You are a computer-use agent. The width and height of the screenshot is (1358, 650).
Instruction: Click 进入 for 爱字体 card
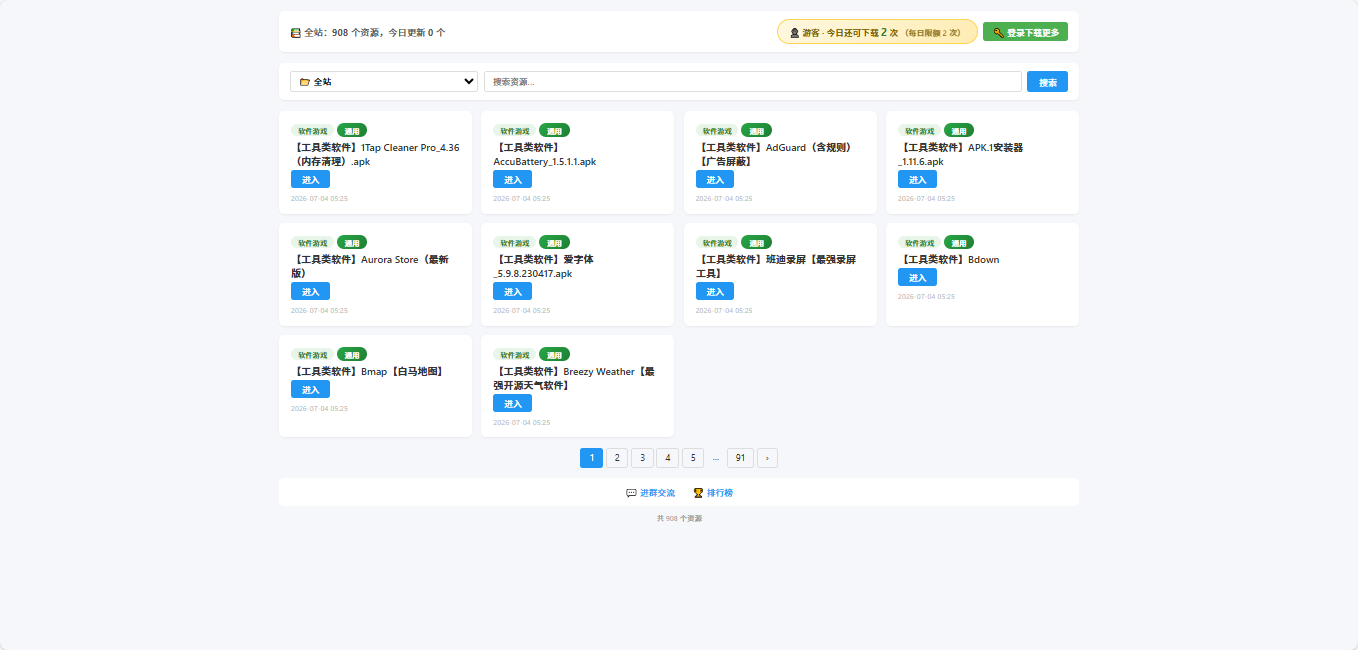pos(512,291)
